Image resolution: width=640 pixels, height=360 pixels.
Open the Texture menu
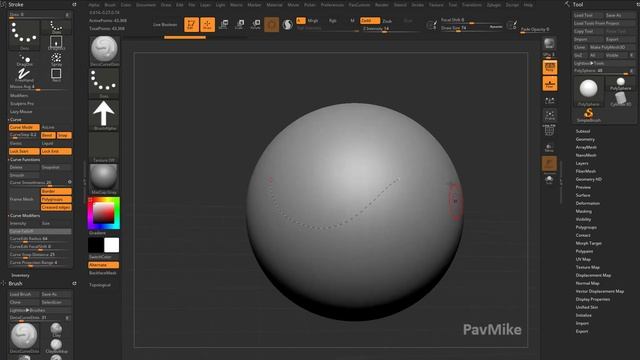[x=436, y=5]
